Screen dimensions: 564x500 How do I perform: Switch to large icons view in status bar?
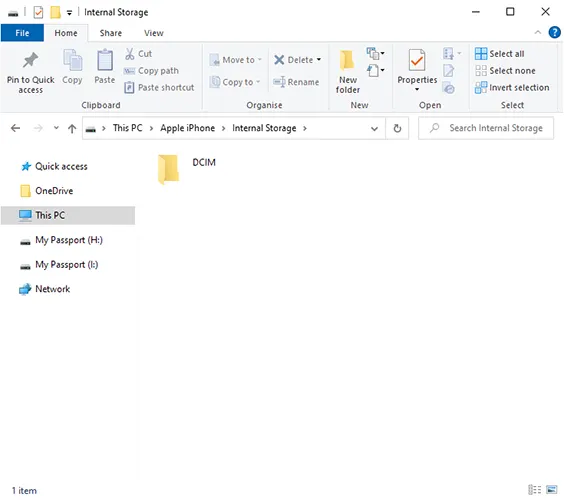click(551, 489)
